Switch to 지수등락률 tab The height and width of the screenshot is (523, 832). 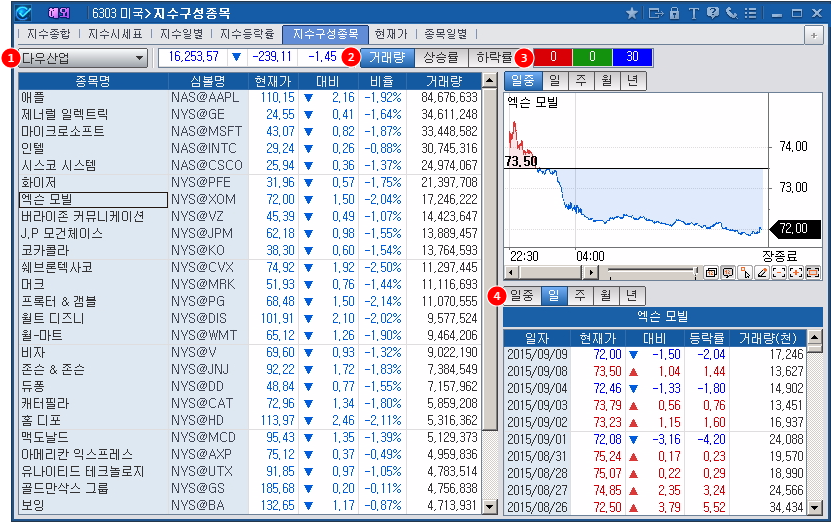(247, 34)
